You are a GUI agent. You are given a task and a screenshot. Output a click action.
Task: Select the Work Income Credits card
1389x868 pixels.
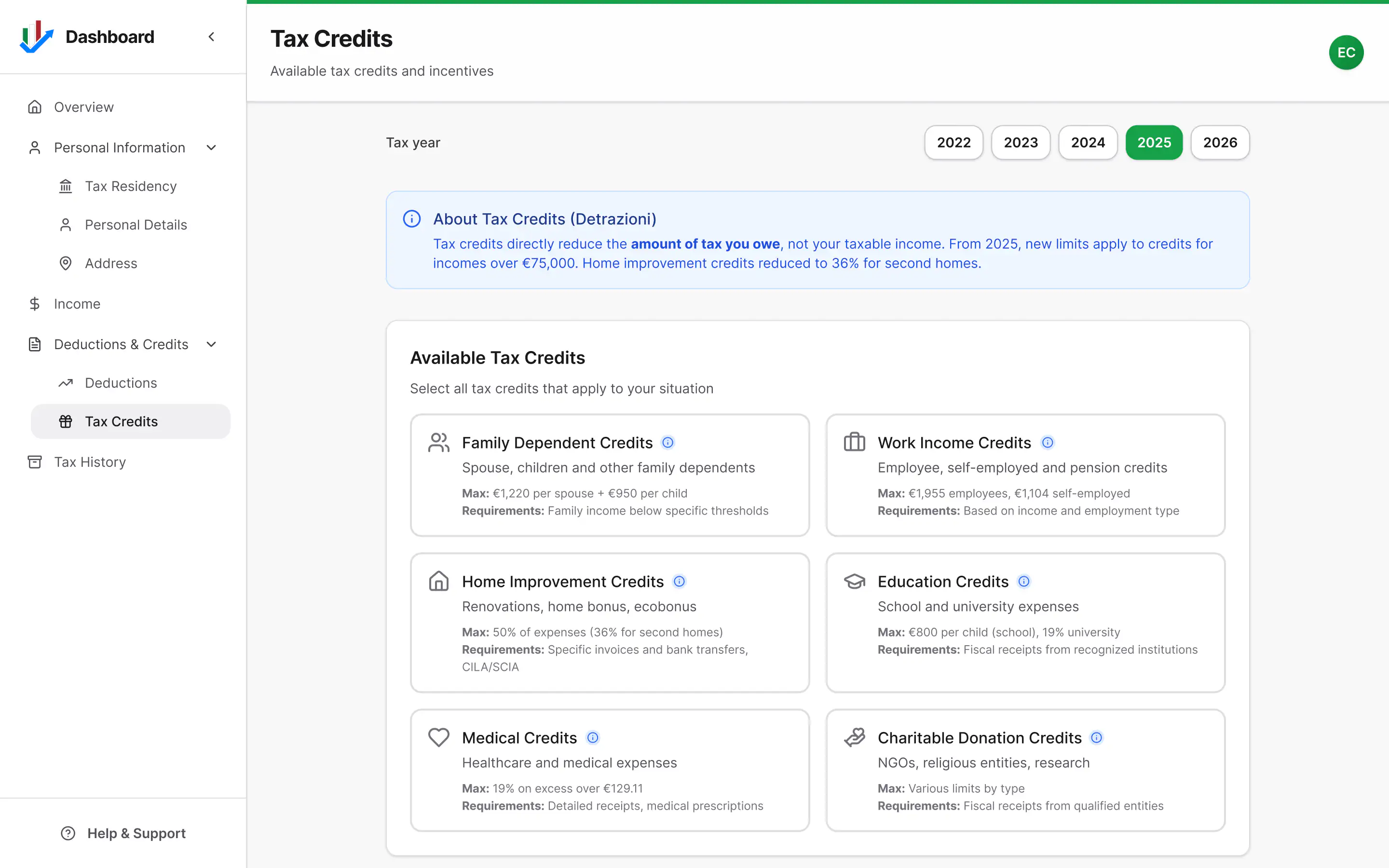[x=1025, y=475]
